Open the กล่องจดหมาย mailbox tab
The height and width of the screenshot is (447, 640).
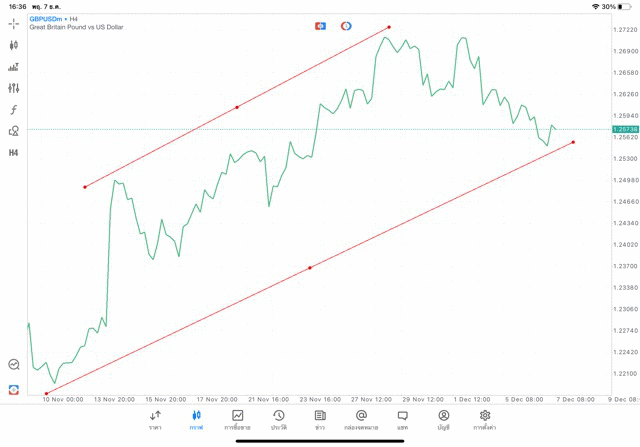point(361,419)
